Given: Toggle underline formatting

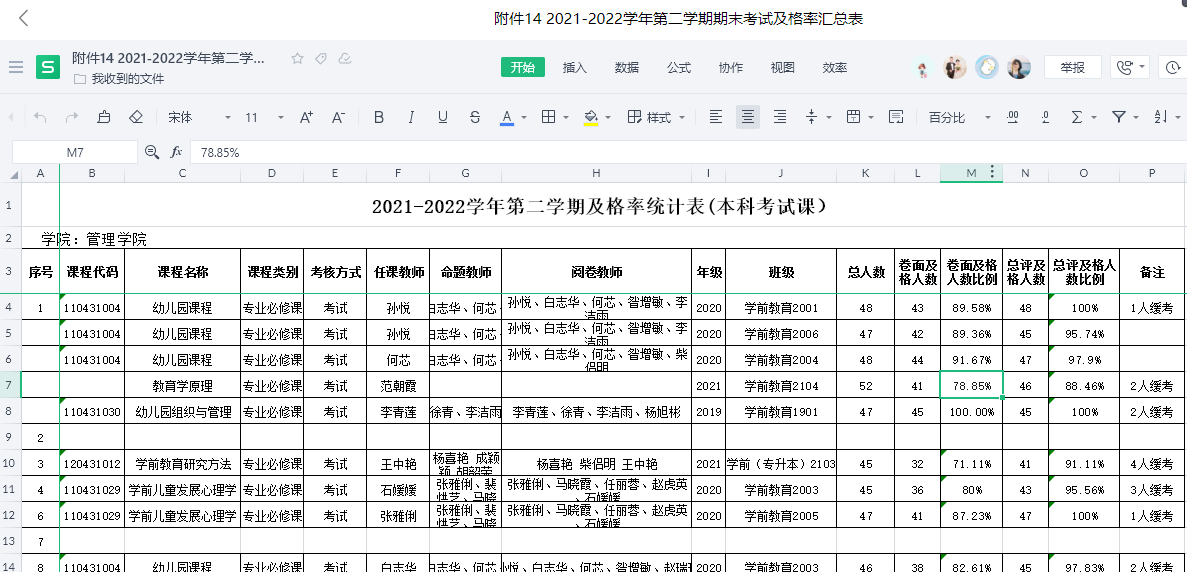Looking at the screenshot, I should pos(443,117).
